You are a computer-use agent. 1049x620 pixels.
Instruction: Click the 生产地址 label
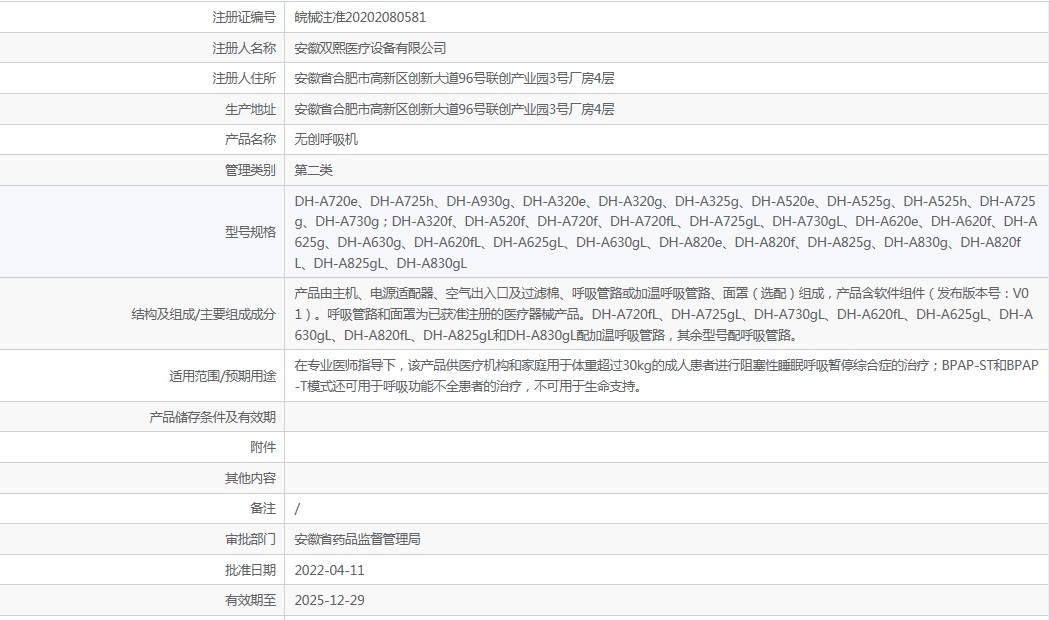[250, 109]
